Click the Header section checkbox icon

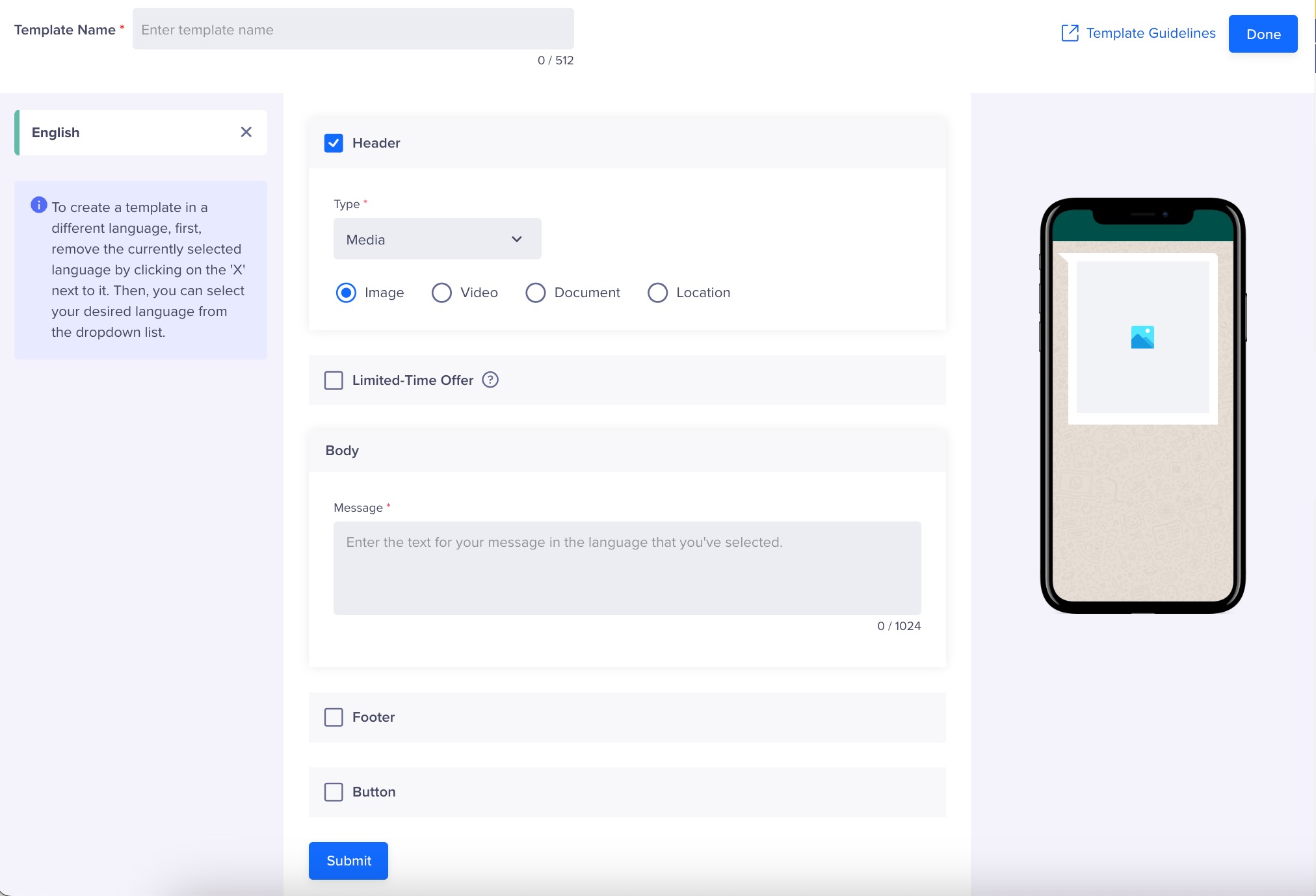(x=335, y=143)
